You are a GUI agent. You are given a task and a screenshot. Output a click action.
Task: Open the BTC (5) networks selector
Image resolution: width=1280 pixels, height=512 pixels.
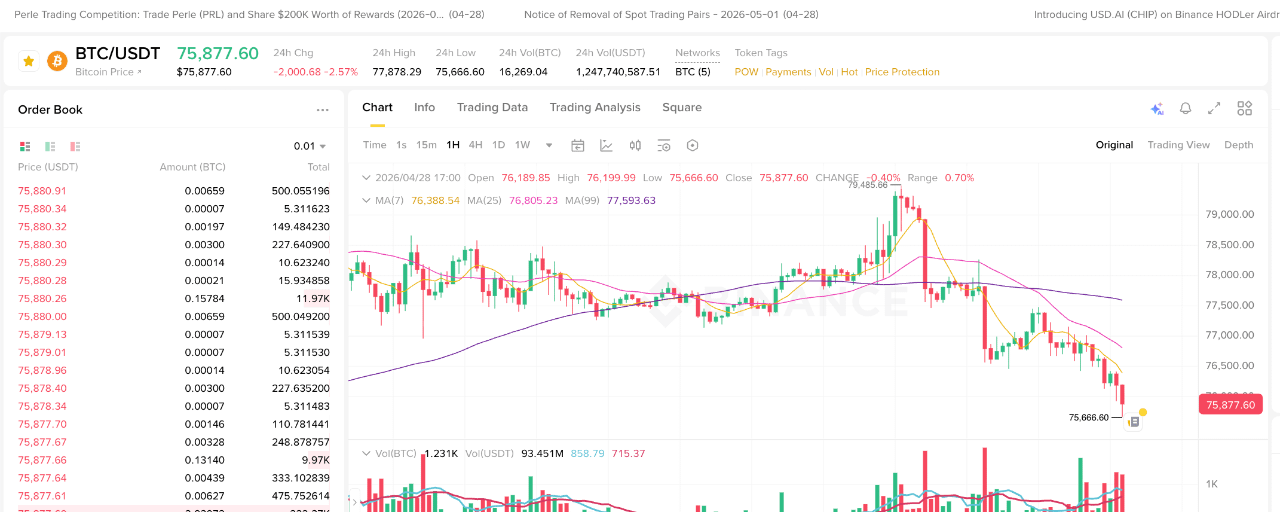click(x=692, y=72)
